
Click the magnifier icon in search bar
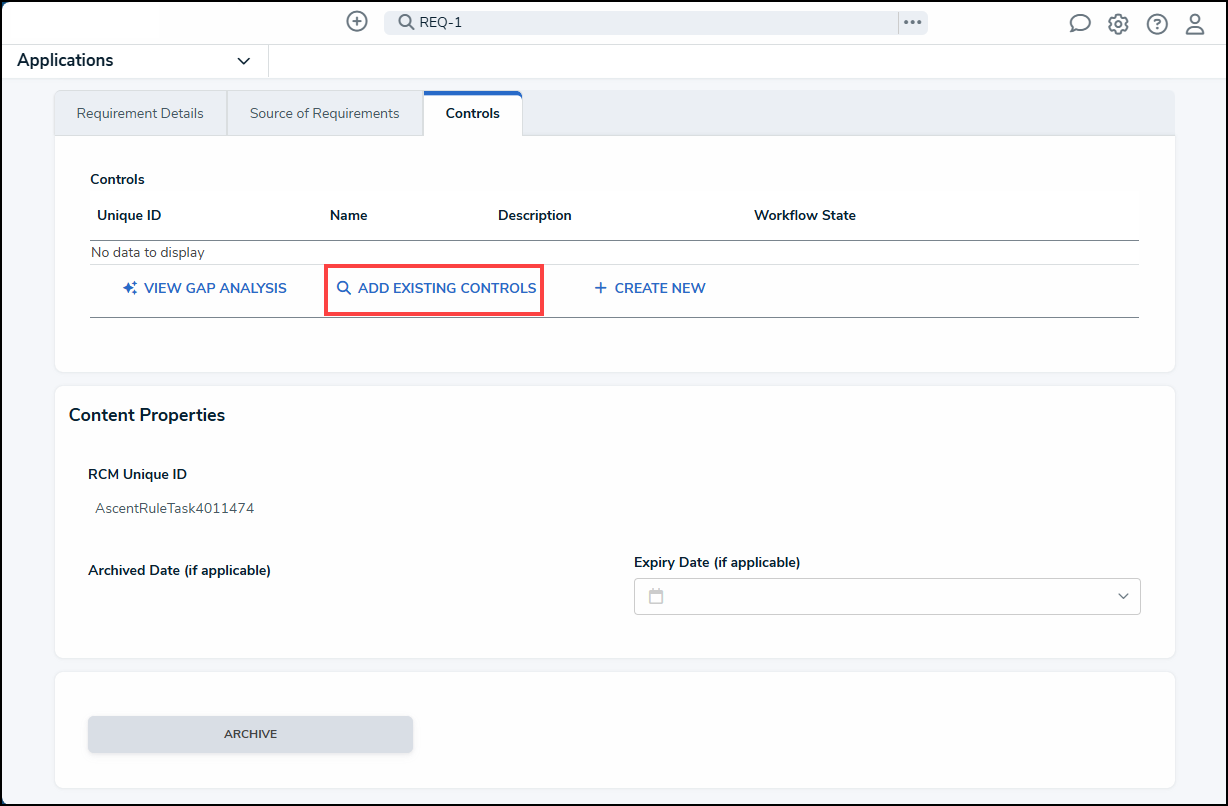tap(406, 22)
